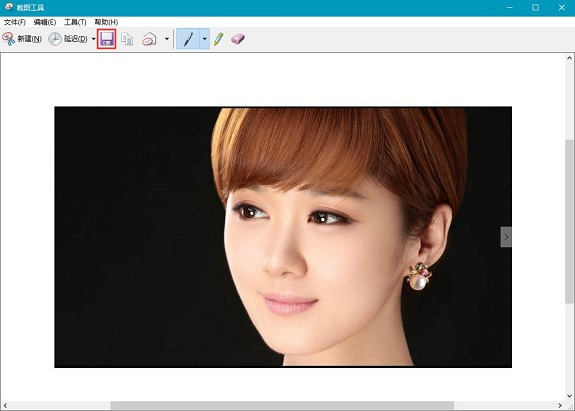The height and width of the screenshot is (411, 575).
Task: Maximize the Snipping Tool window
Action: point(535,8)
